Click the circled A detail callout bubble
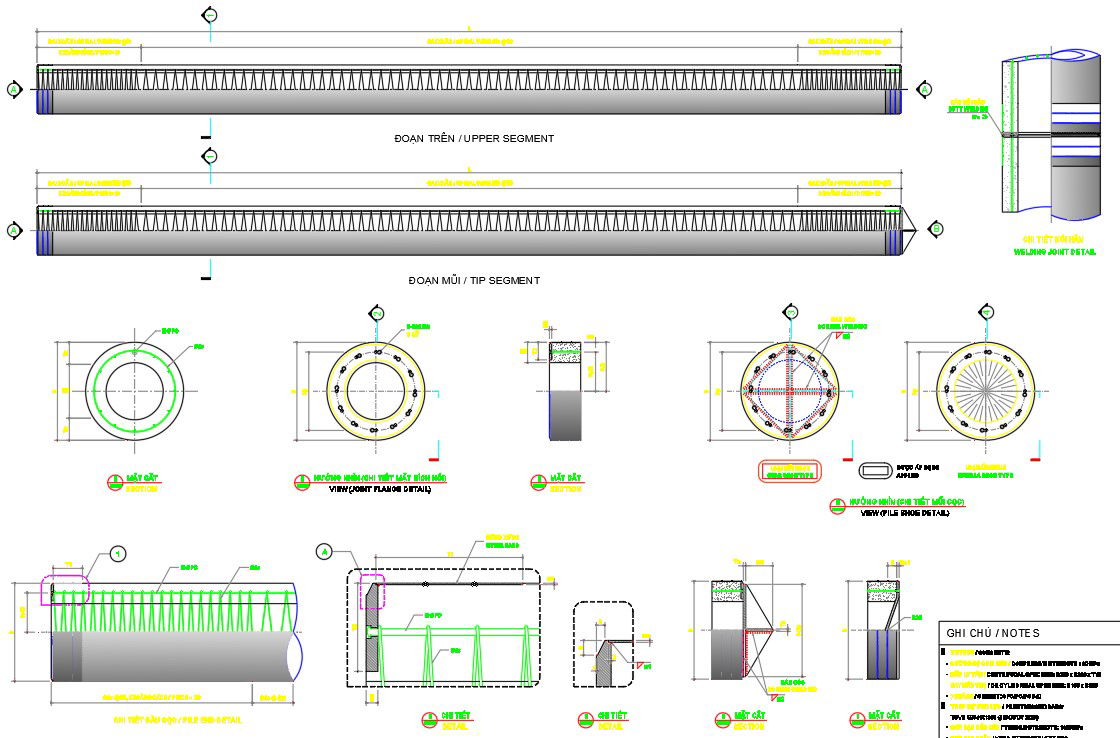This screenshot has width=1120, height=738. coord(323,551)
